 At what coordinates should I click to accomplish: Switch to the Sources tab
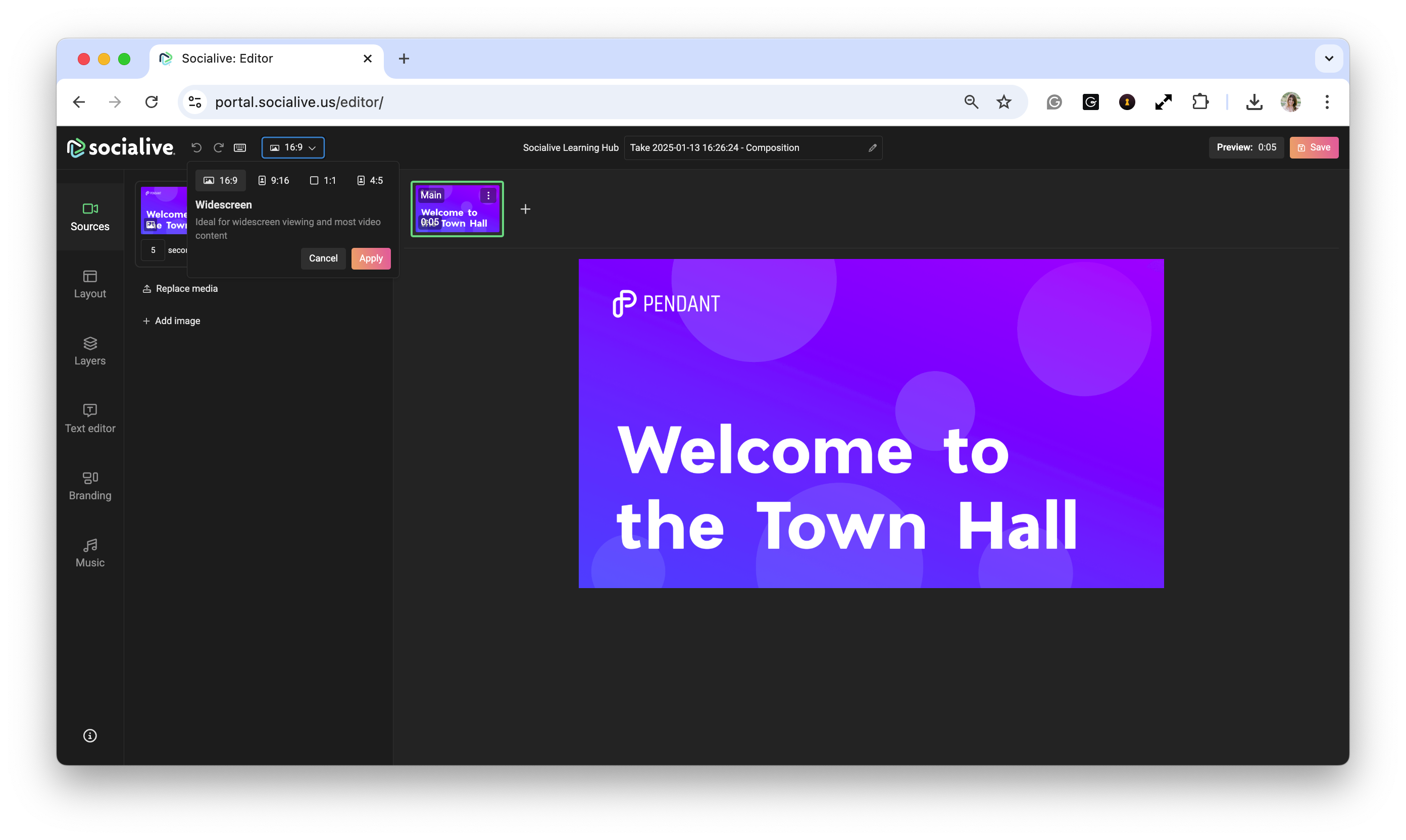click(x=90, y=217)
